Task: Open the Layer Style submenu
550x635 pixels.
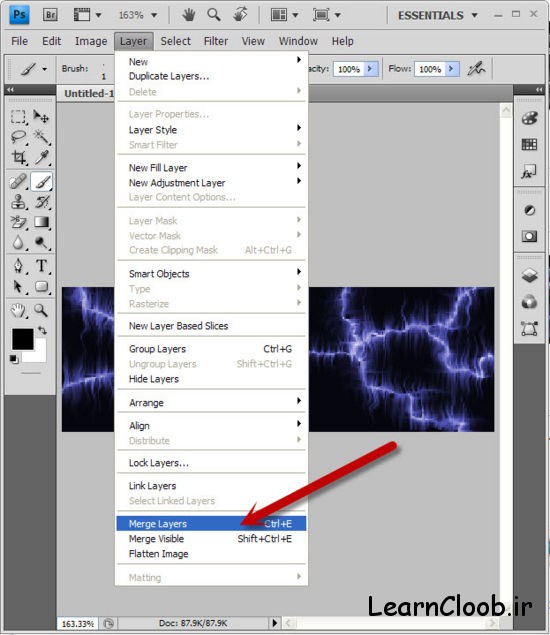Action: (x=211, y=130)
